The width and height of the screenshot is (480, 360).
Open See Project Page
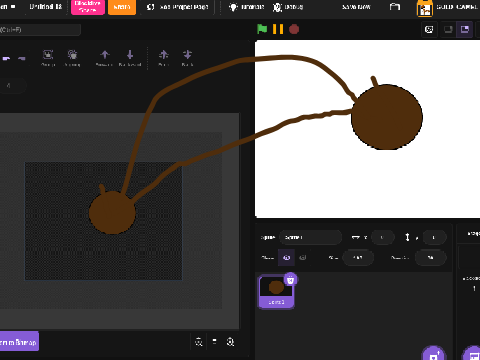pyautogui.click(x=178, y=7)
